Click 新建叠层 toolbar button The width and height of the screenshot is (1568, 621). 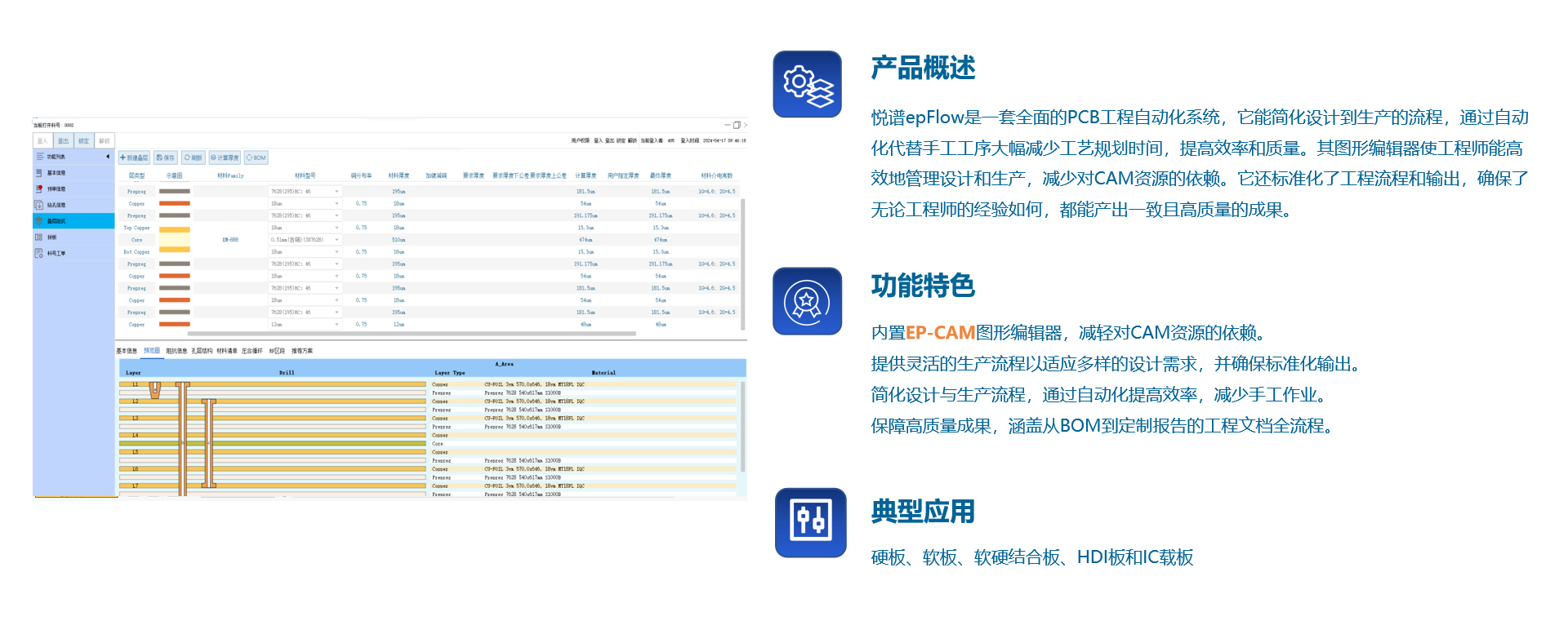[x=134, y=157]
